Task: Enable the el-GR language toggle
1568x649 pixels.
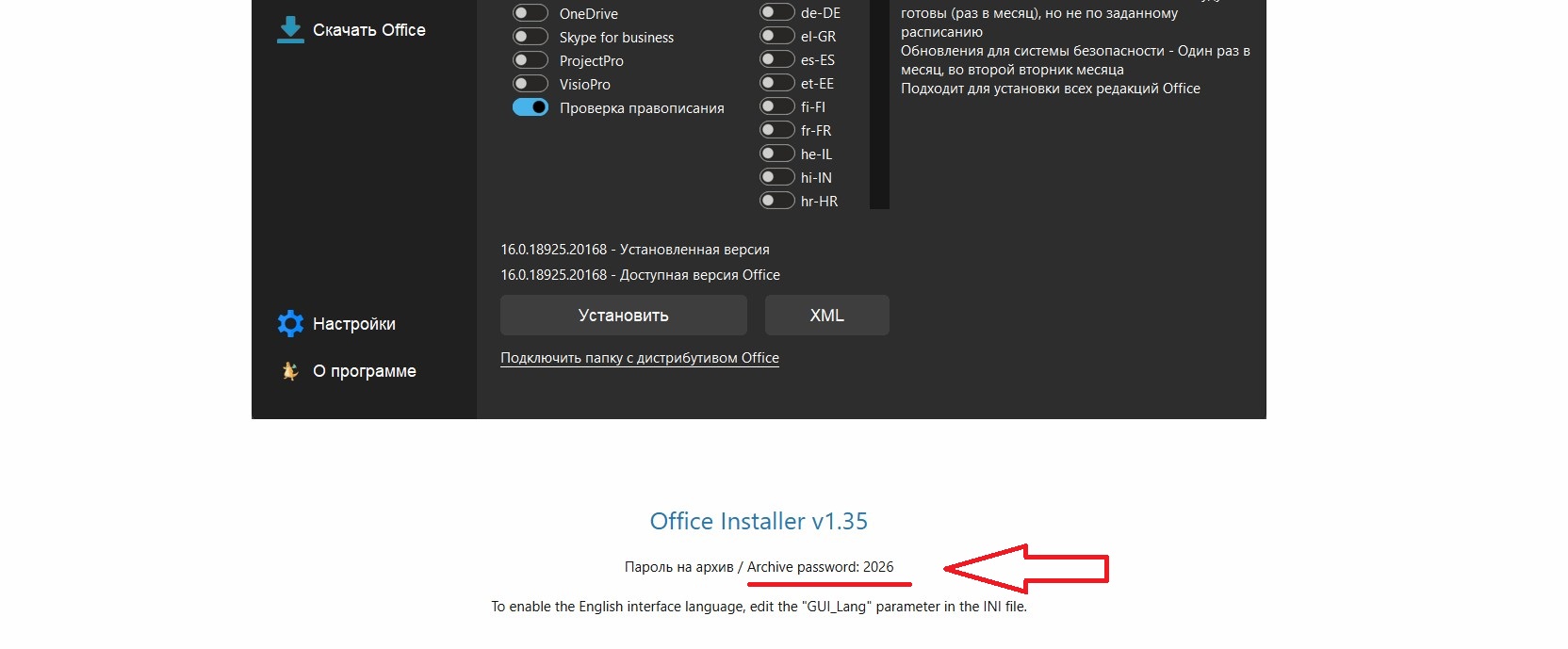Action: (x=777, y=36)
